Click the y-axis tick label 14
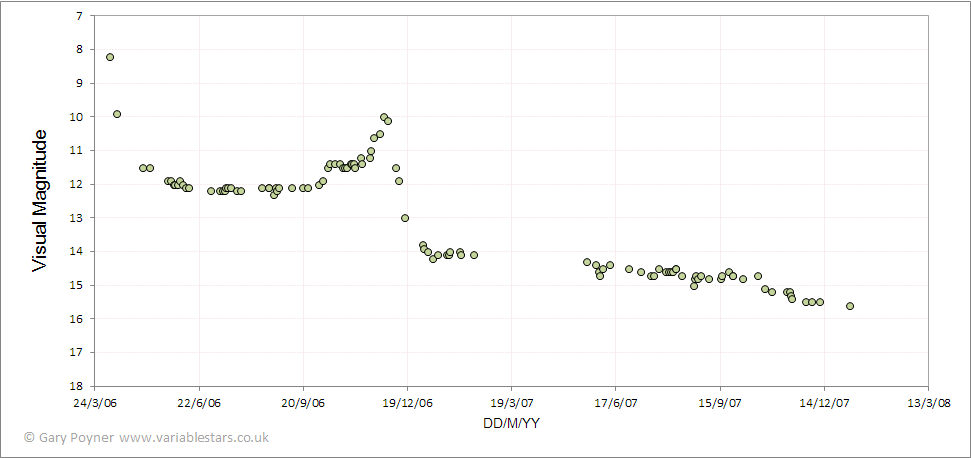971x458 pixels. 78,252
